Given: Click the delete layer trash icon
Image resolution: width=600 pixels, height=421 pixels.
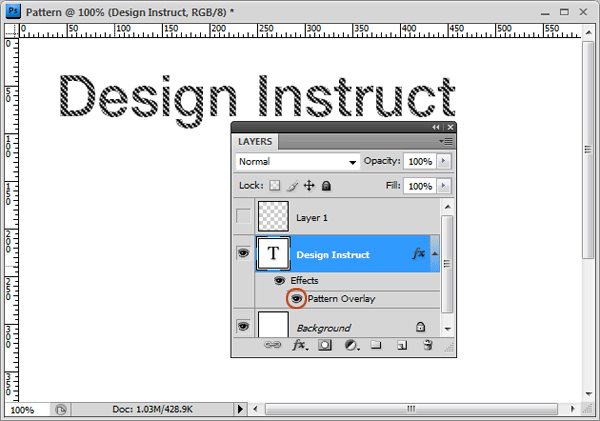Looking at the screenshot, I should tap(428, 345).
